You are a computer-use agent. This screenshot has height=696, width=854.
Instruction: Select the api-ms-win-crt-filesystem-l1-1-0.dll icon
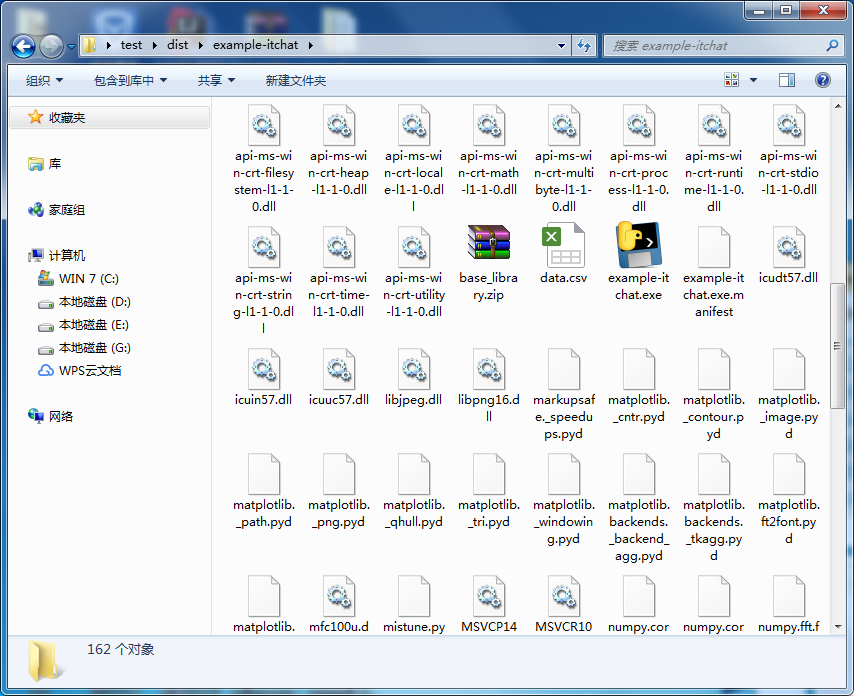pos(264,125)
